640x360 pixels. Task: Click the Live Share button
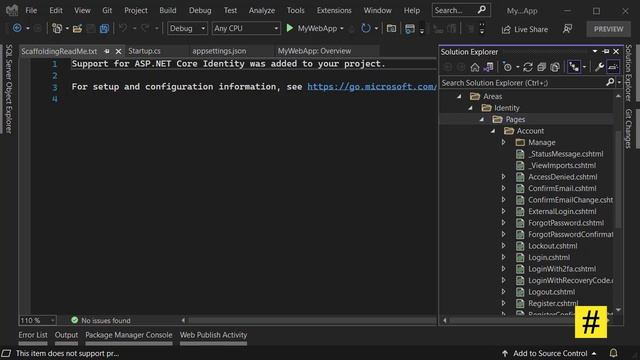[x=525, y=29]
